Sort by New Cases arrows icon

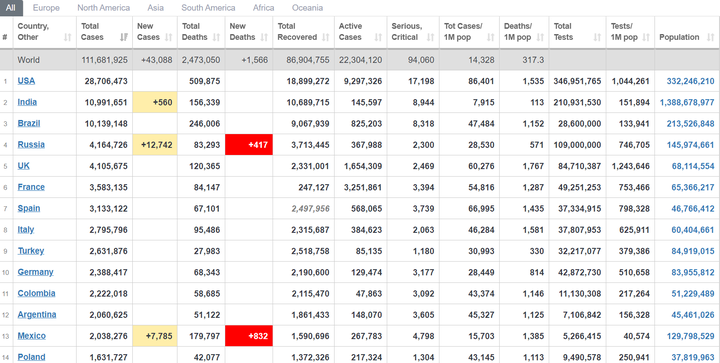click(x=169, y=37)
